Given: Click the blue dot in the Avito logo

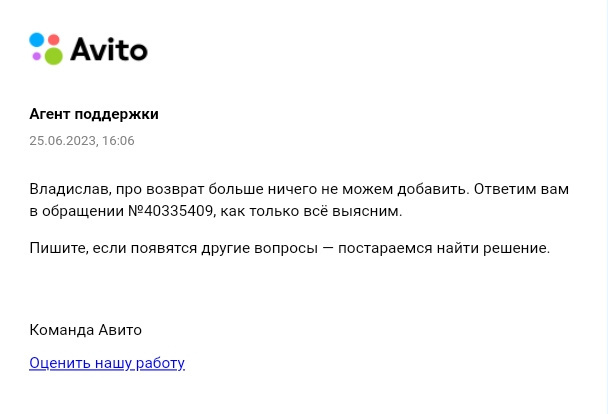Looking at the screenshot, I should pos(37,40).
